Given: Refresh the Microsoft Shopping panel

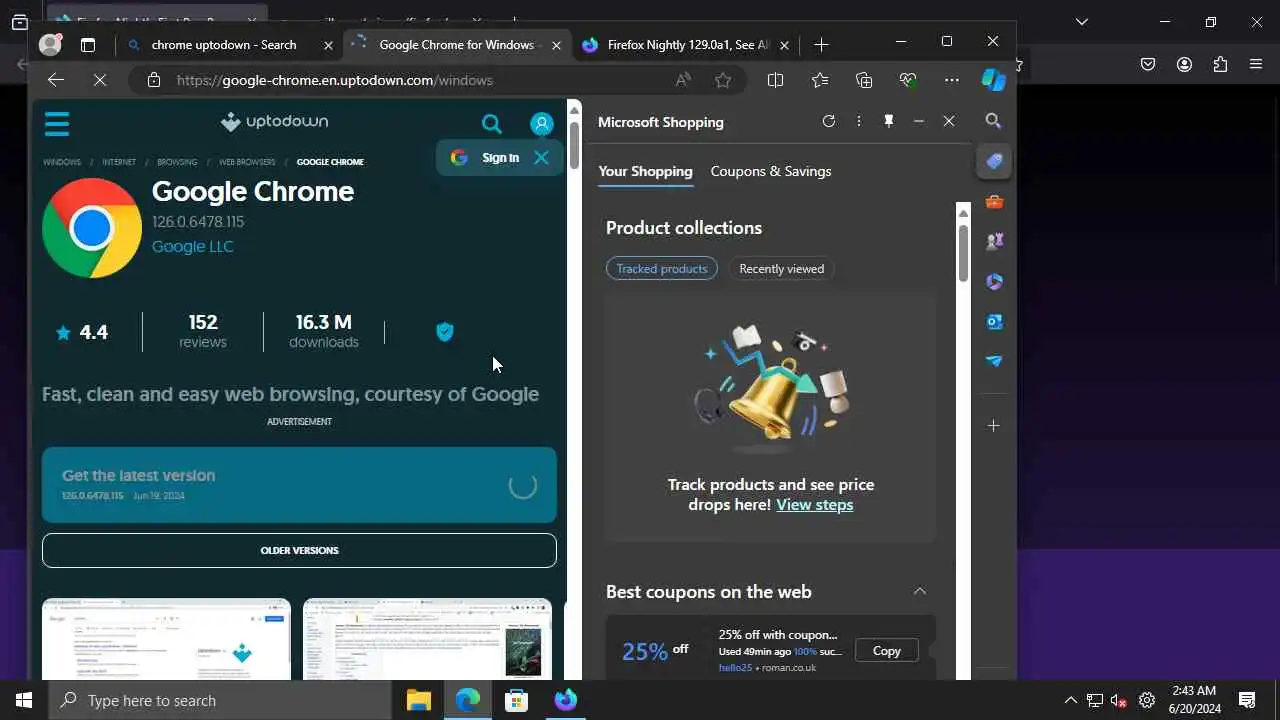Looking at the screenshot, I should (828, 121).
